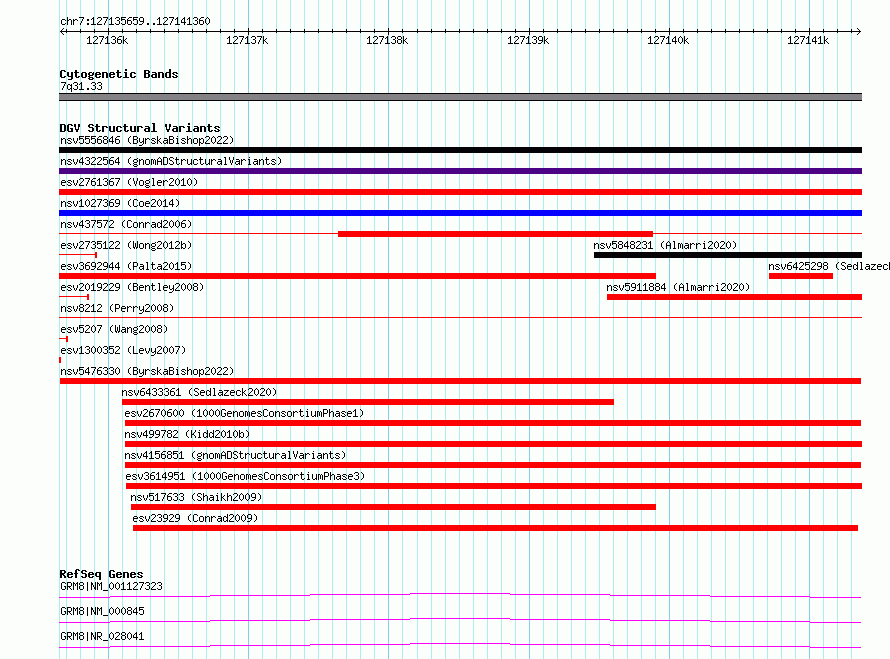The width and height of the screenshot is (890, 659).
Task: Open nsv517633 (Shaikh2009) variant label
Action: point(196,497)
